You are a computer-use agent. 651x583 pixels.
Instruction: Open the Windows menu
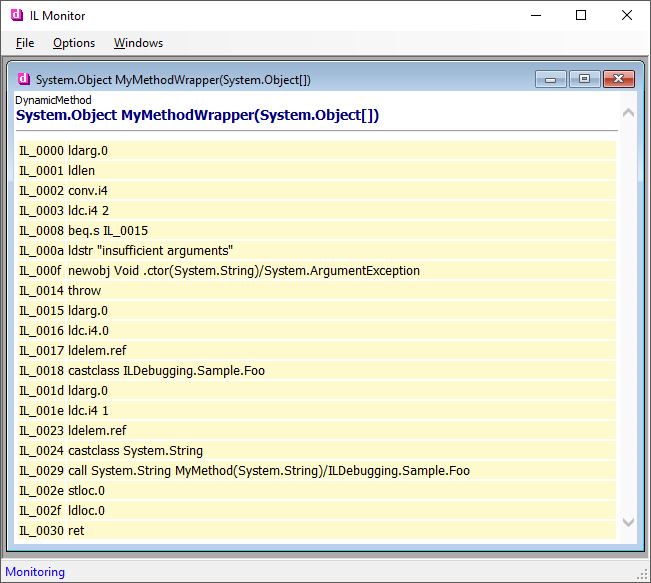click(x=138, y=43)
